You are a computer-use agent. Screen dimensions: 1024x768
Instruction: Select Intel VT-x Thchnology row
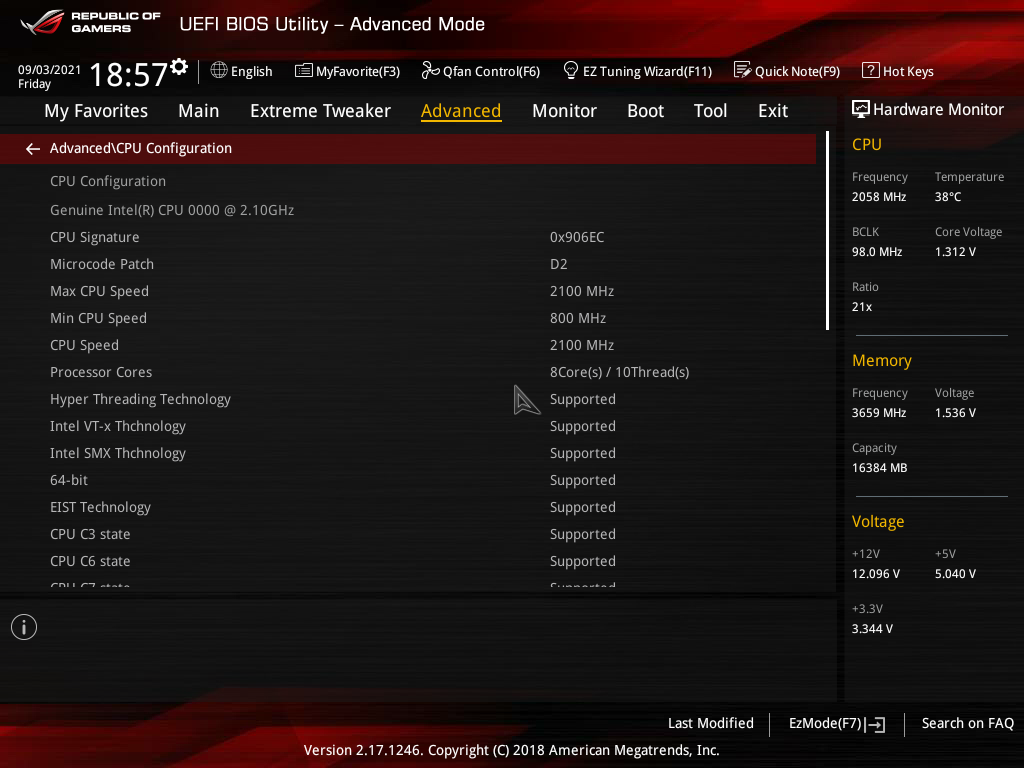[x=408, y=426]
